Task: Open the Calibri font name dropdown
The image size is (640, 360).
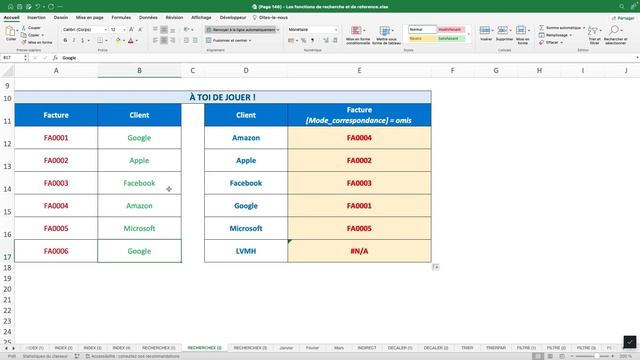Action: point(106,30)
